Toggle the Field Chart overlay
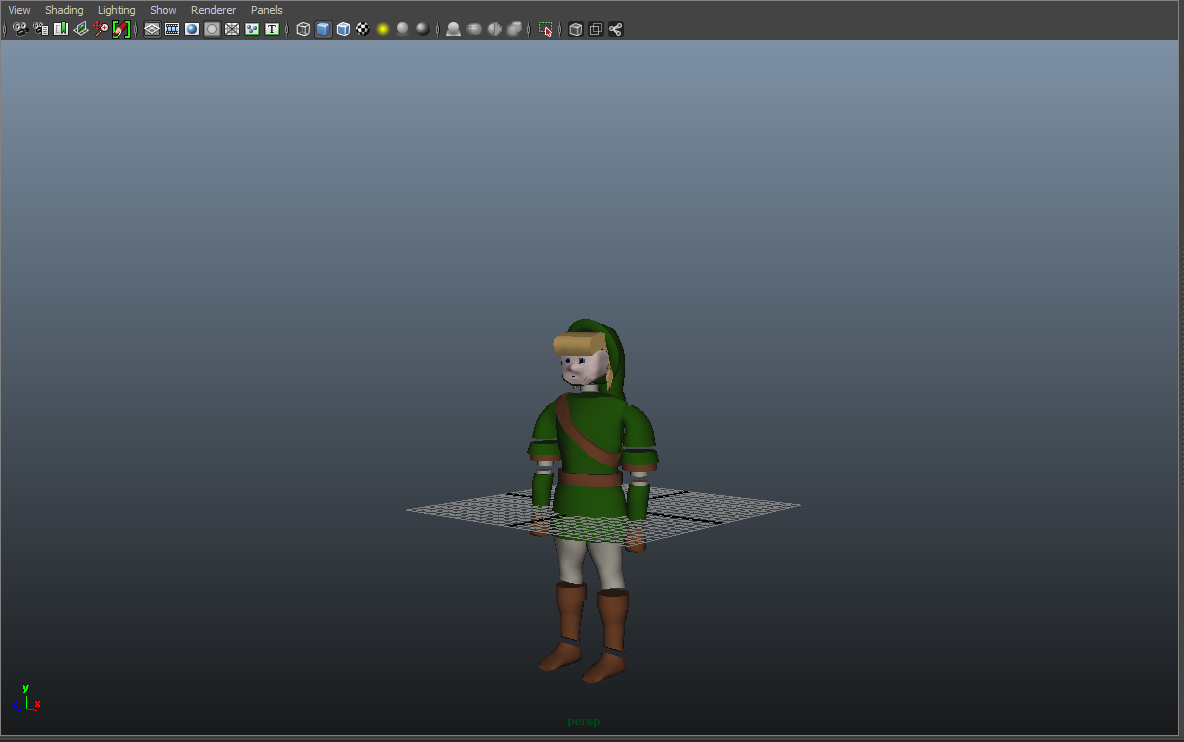This screenshot has width=1184, height=742. [232, 29]
